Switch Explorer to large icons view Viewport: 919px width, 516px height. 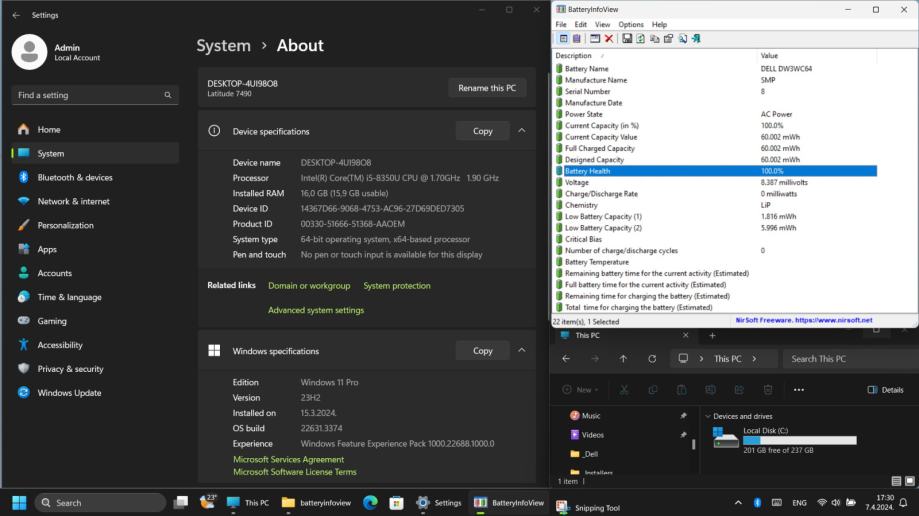pos(908,481)
